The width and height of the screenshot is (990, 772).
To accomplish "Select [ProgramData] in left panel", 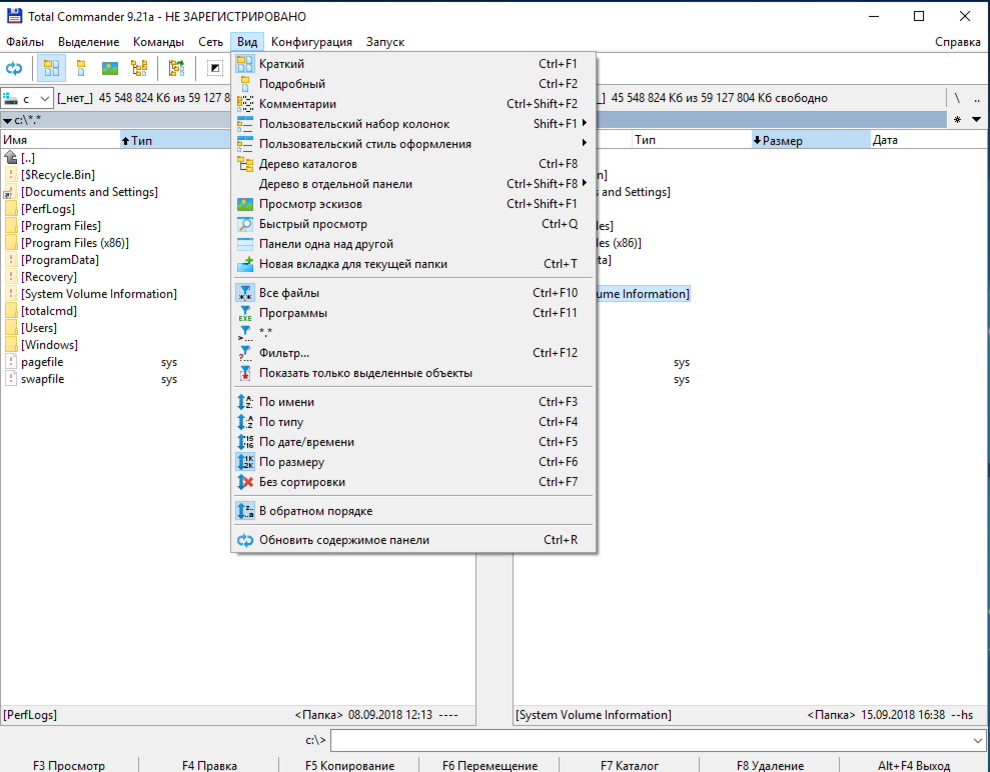I will click(59, 259).
